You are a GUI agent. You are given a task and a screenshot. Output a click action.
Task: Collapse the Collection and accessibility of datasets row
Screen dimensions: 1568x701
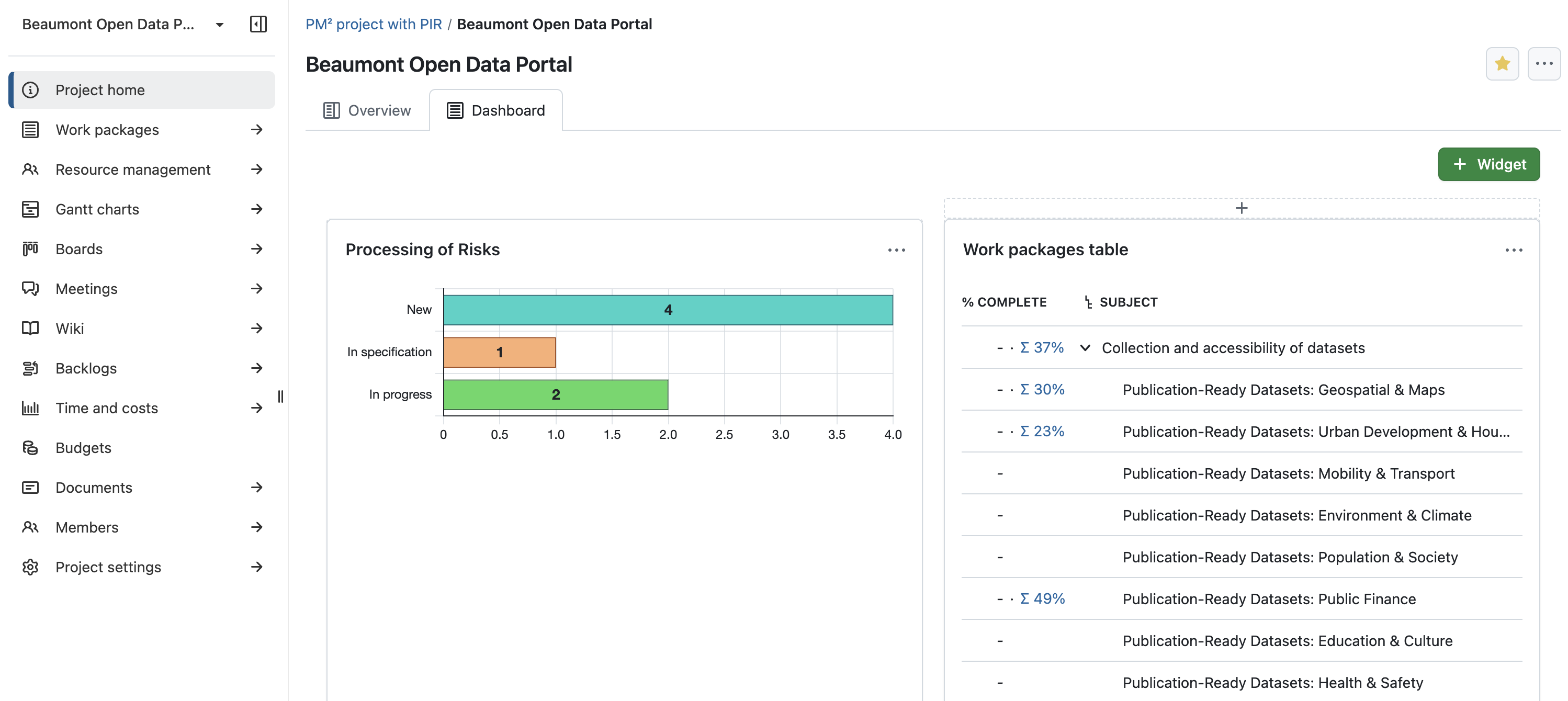point(1085,348)
